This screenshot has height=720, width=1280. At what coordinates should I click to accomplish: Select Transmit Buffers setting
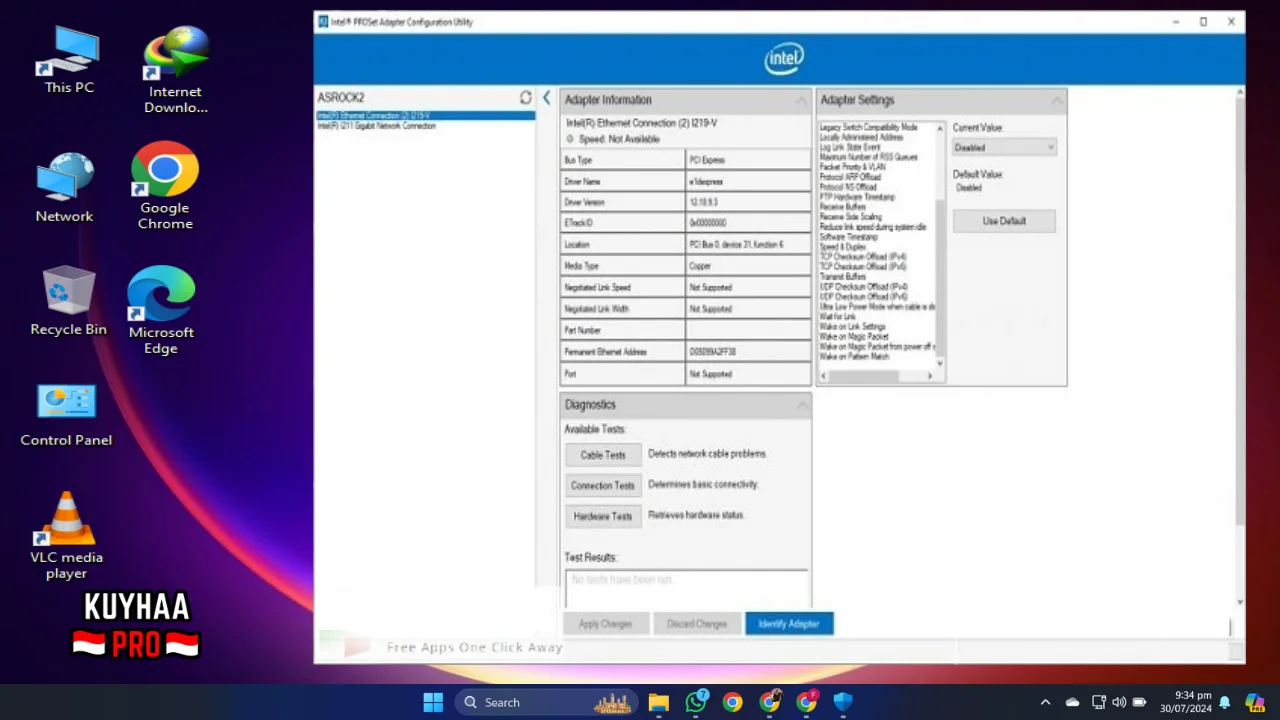coord(843,277)
